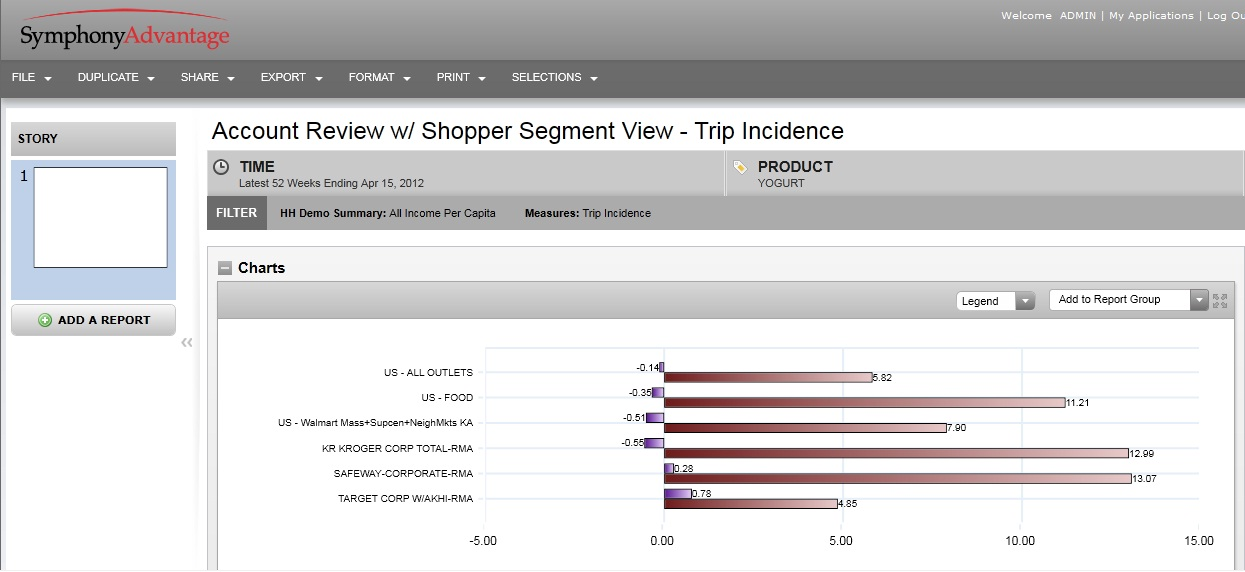1245x572 pixels.
Task: Click the FILTER button
Action: 237,213
